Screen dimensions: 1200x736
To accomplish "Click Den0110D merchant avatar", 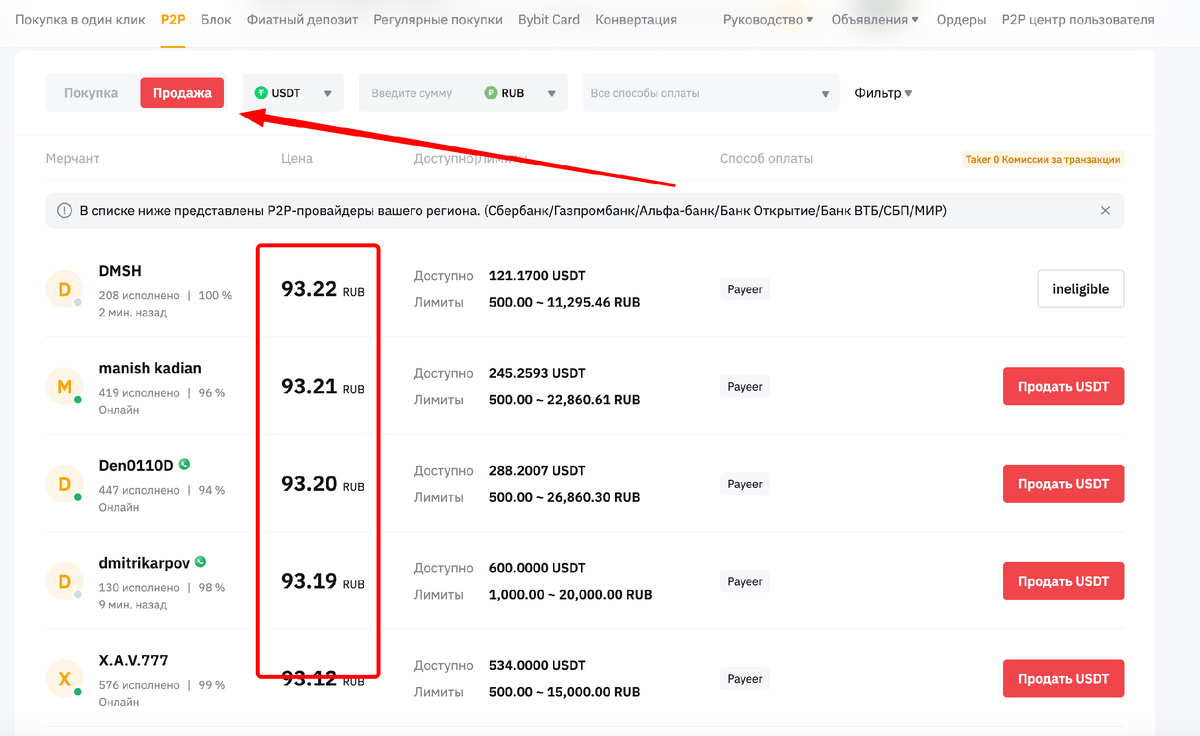I will click(65, 484).
